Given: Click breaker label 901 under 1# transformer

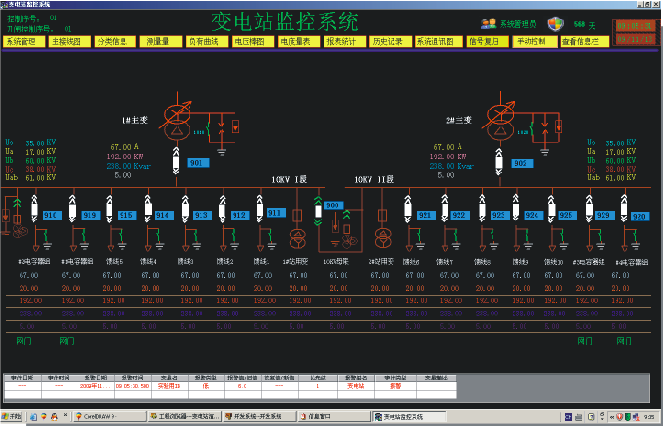Looking at the screenshot, I should tap(196, 162).
